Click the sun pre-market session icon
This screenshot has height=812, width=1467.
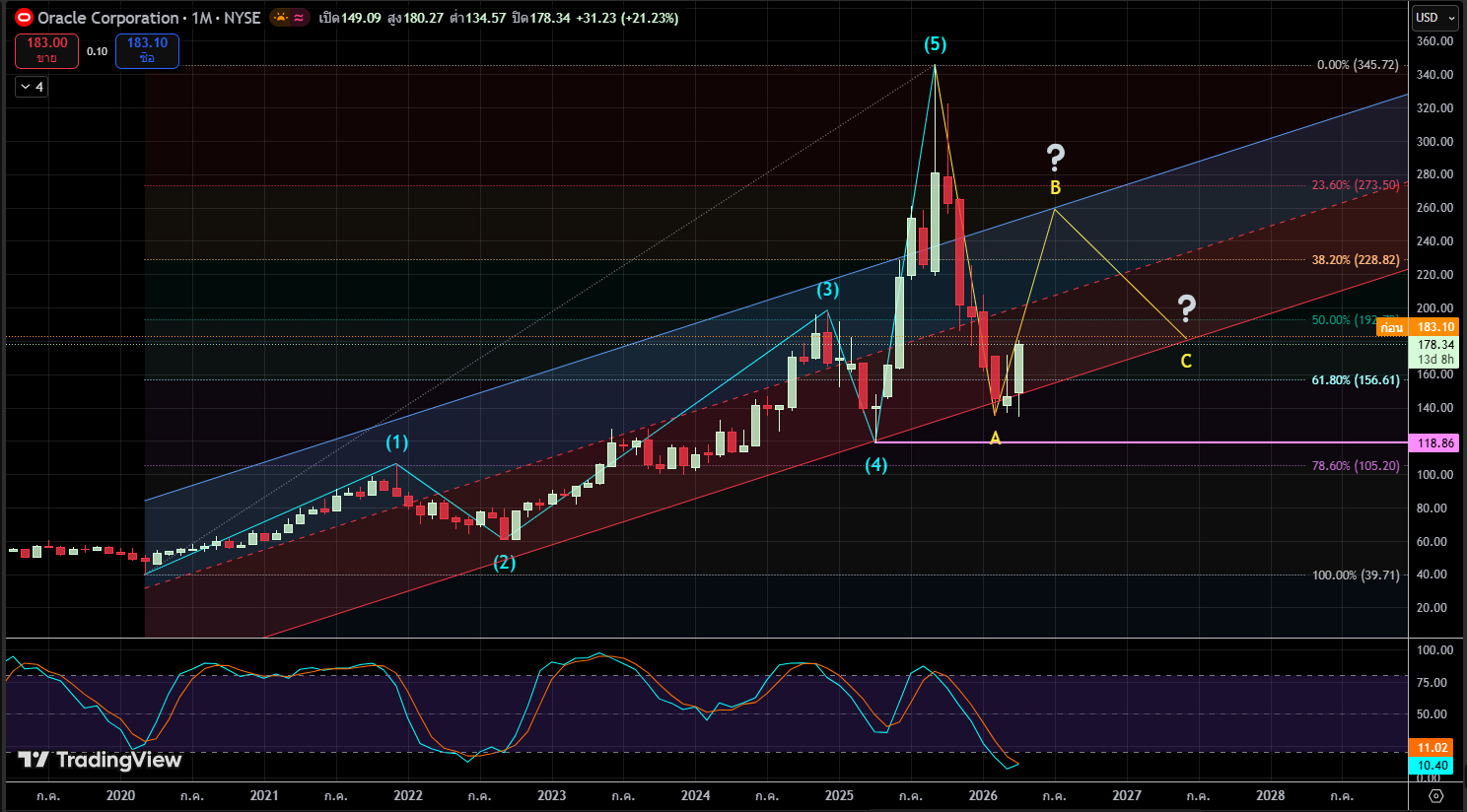(281, 18)
